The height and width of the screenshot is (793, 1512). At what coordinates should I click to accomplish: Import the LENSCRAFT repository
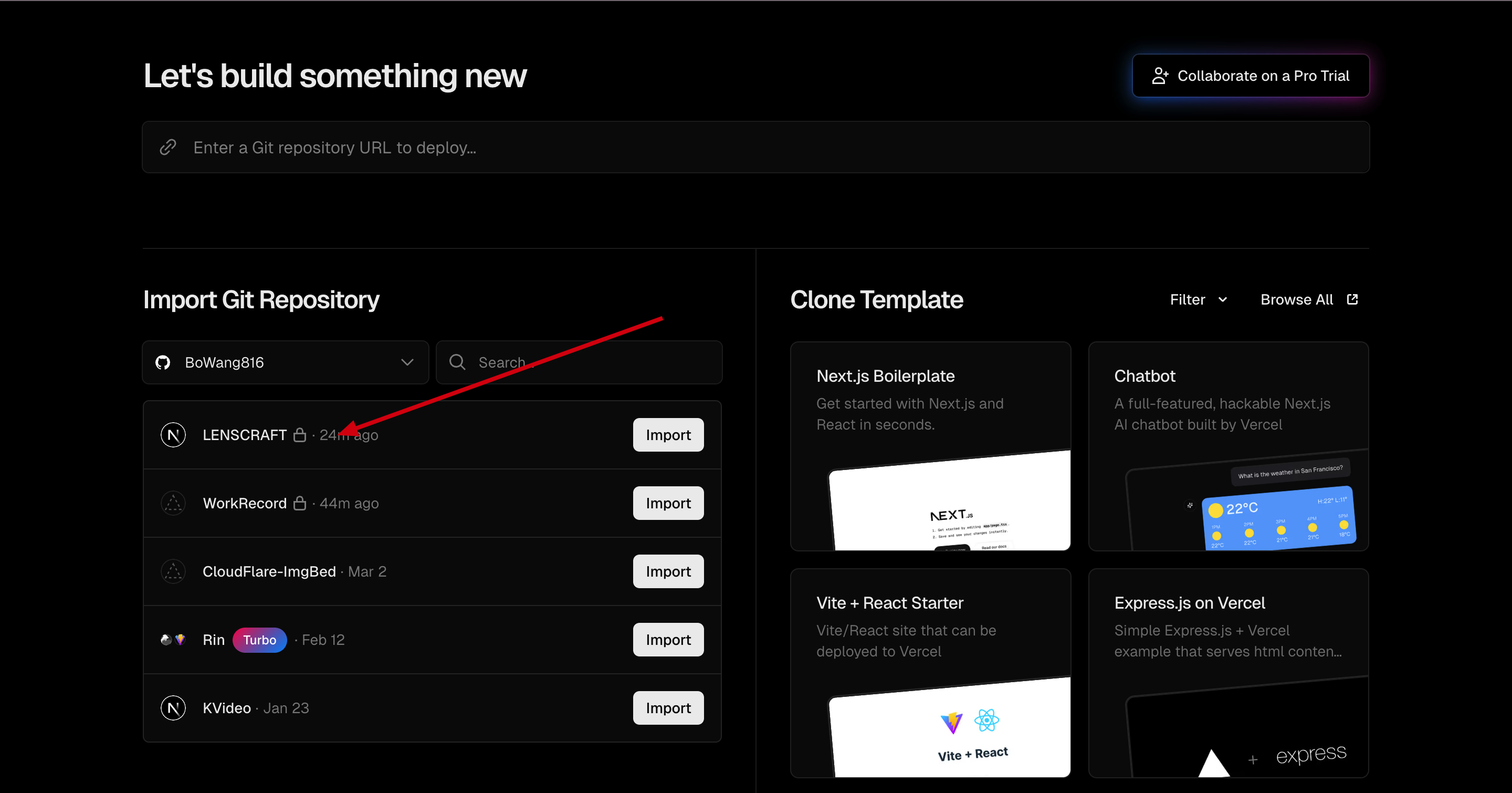pyautogui.click(x=668, y=435)
